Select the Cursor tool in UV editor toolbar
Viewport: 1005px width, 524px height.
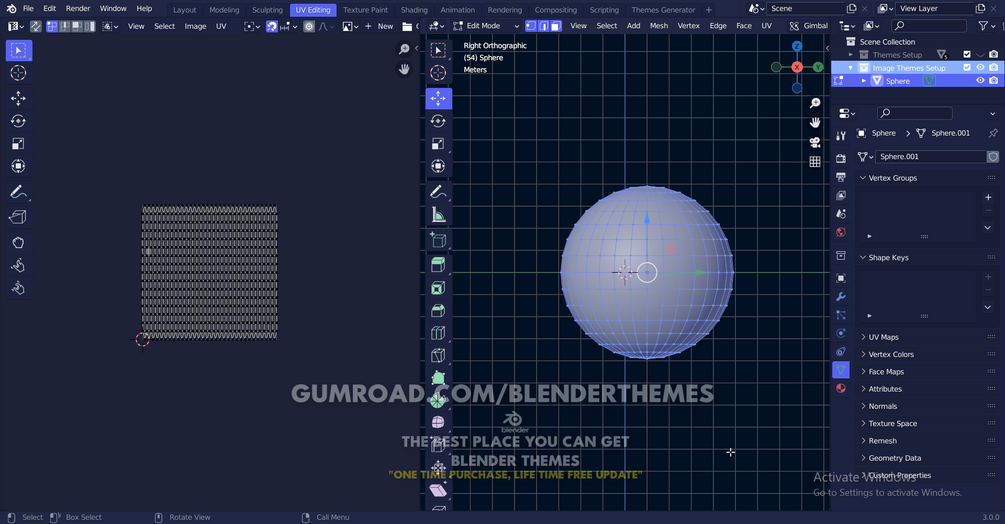click(x=18, y=73)
